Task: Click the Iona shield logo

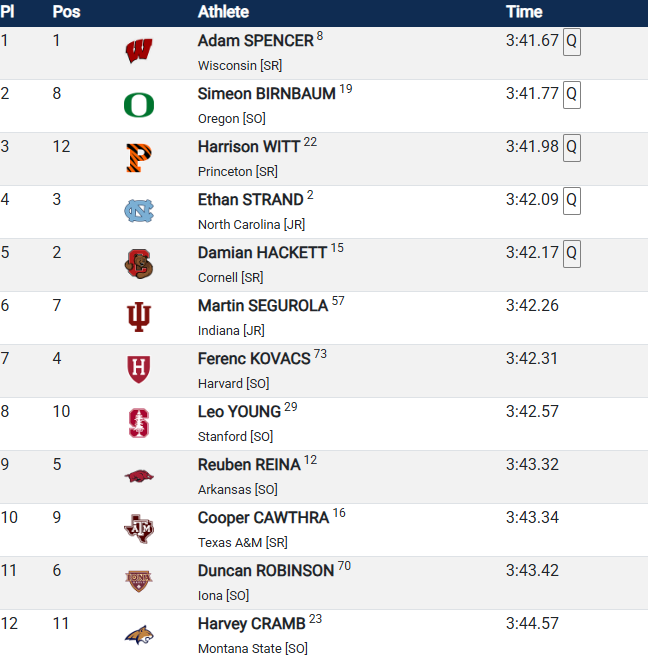Action: 139,582
